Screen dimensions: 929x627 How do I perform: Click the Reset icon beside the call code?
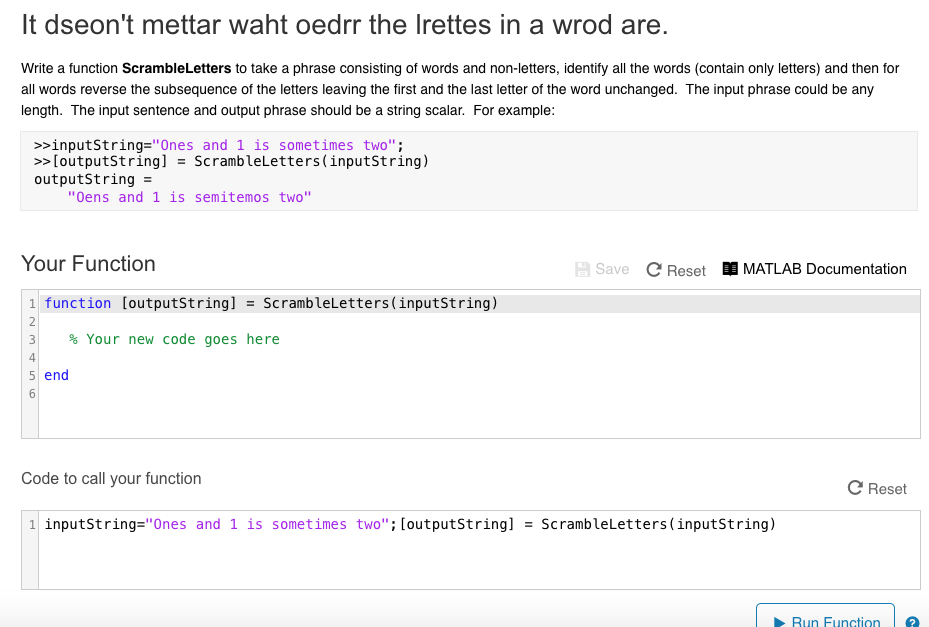(x=854, y=489)
